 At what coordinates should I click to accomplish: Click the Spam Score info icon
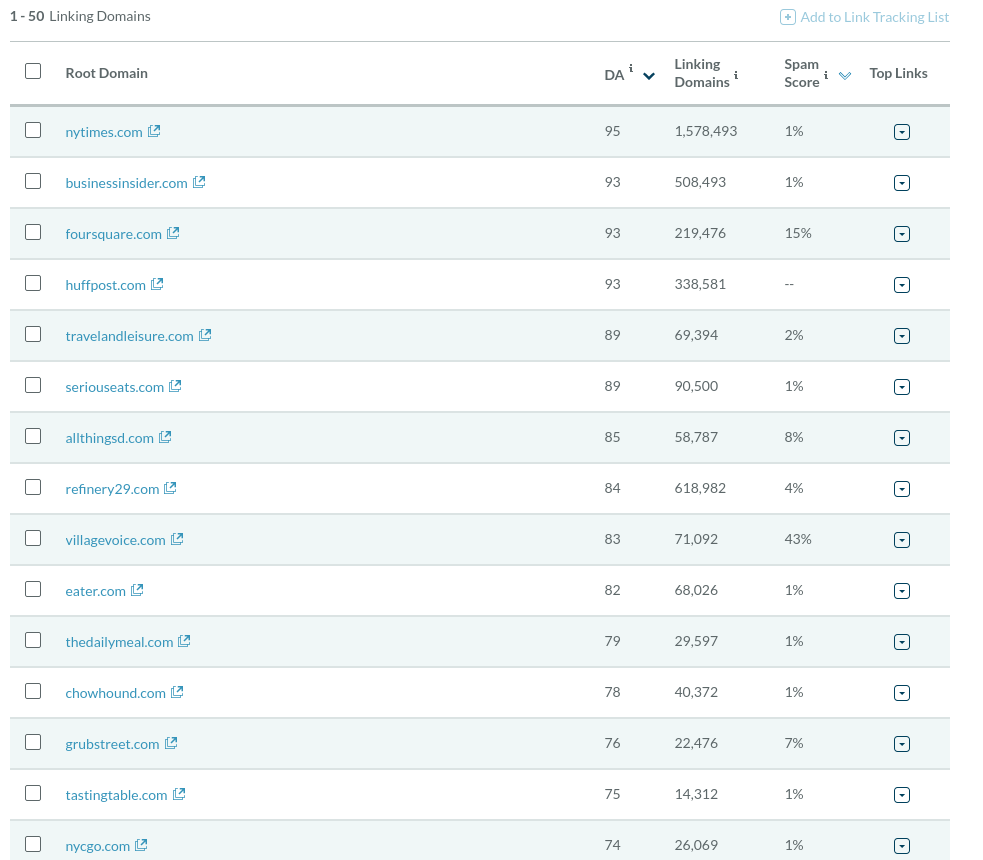click(x=825, y=74)
